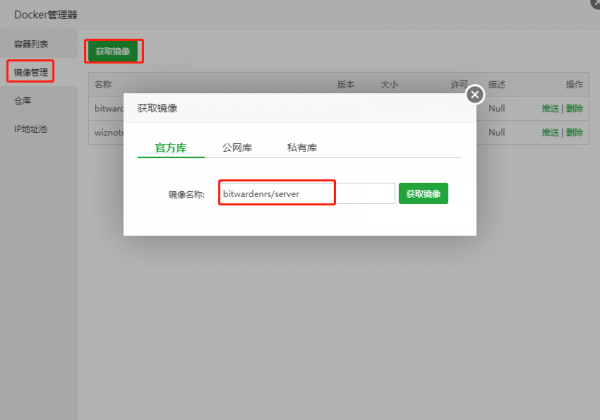Close the 获取镜像 dialog with X icon

tap(475, 95)
